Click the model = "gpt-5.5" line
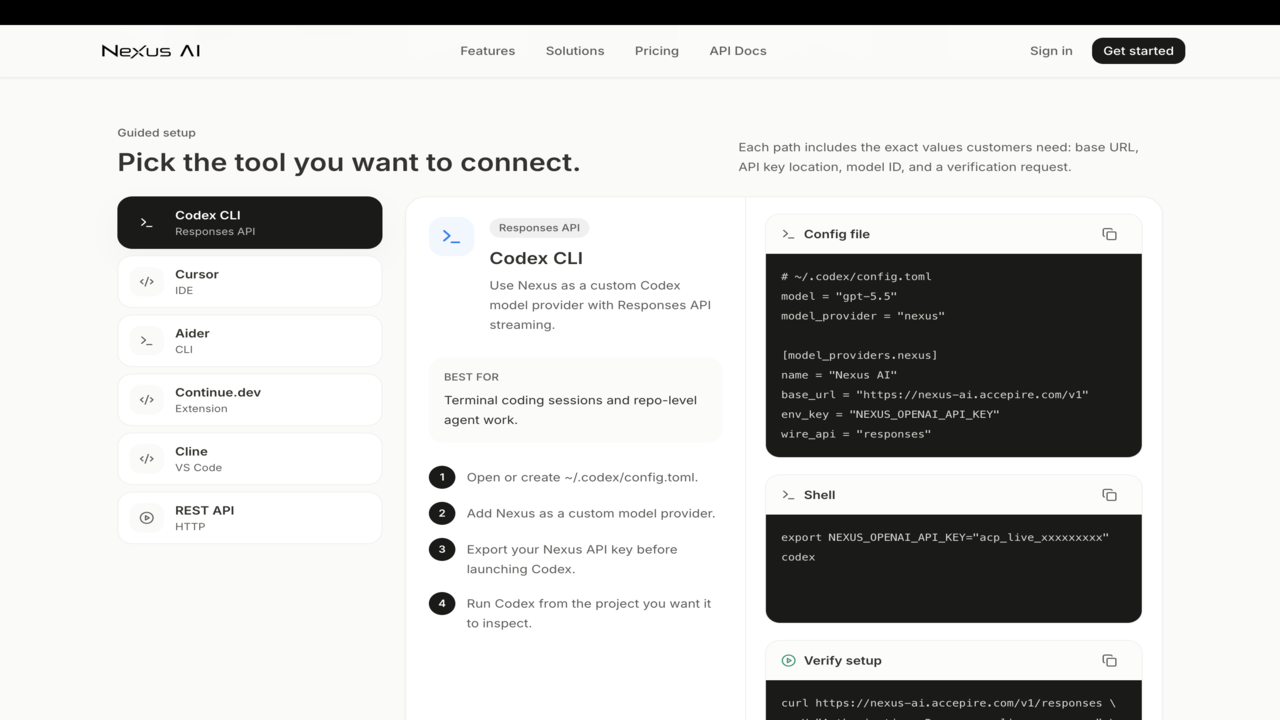Image resolution: width=1280 pixels, height=720 pixels. click(x=839, y=296)
